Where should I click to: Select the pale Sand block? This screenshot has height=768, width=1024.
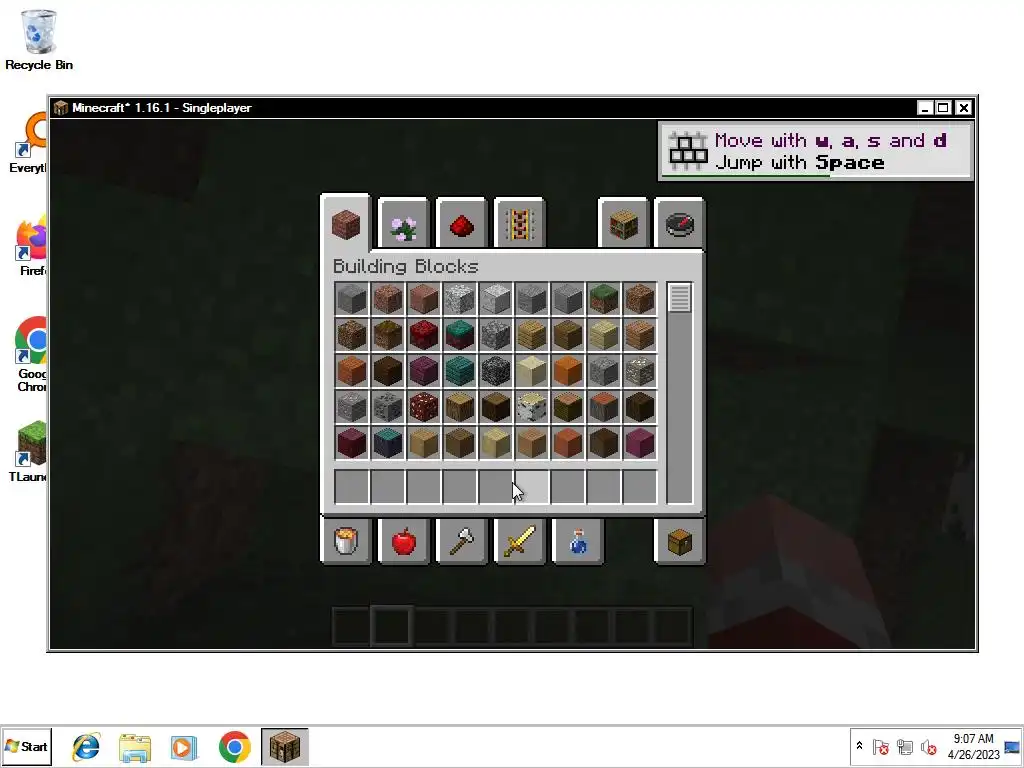pos(532,371)
